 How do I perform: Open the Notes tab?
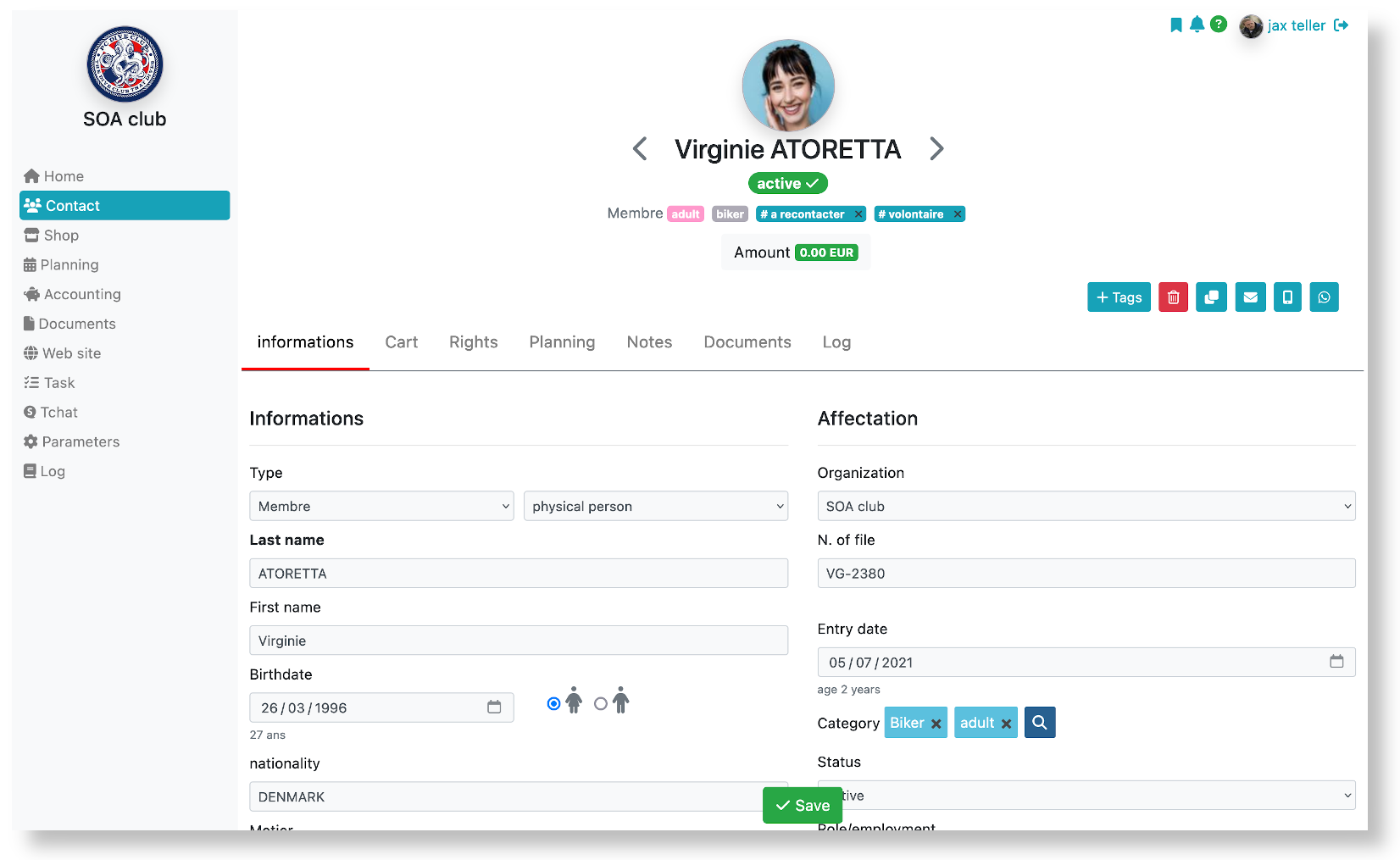pyautogui.click(x=649, y=342)
